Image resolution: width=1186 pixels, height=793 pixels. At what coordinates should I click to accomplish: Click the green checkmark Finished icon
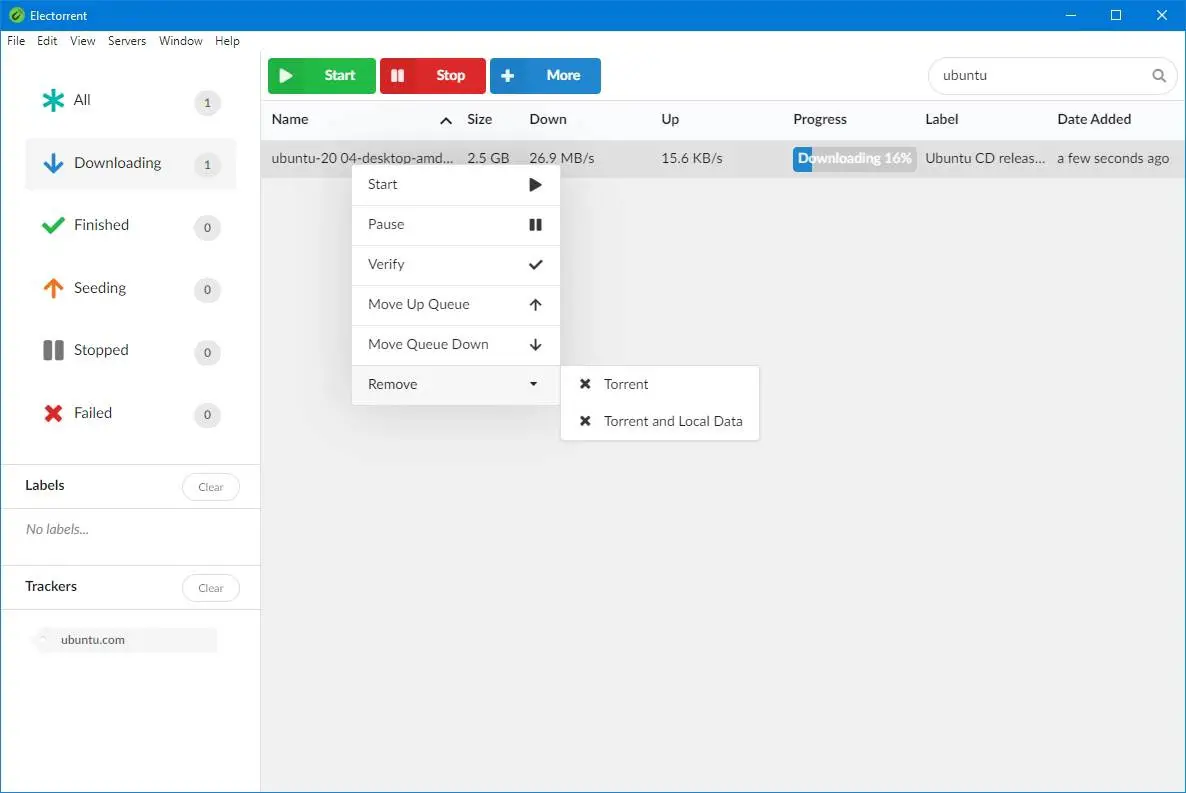[x=53, y=225]
